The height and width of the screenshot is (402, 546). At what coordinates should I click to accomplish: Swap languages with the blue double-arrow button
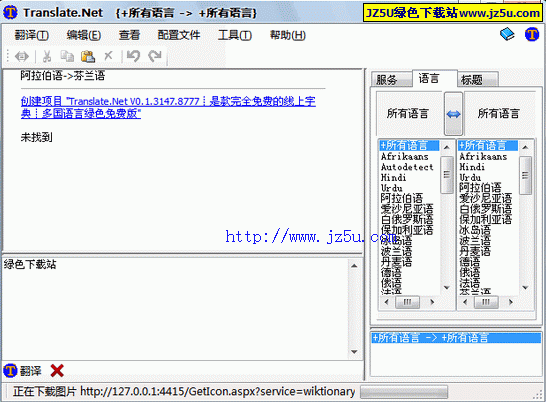click(453, 114)
